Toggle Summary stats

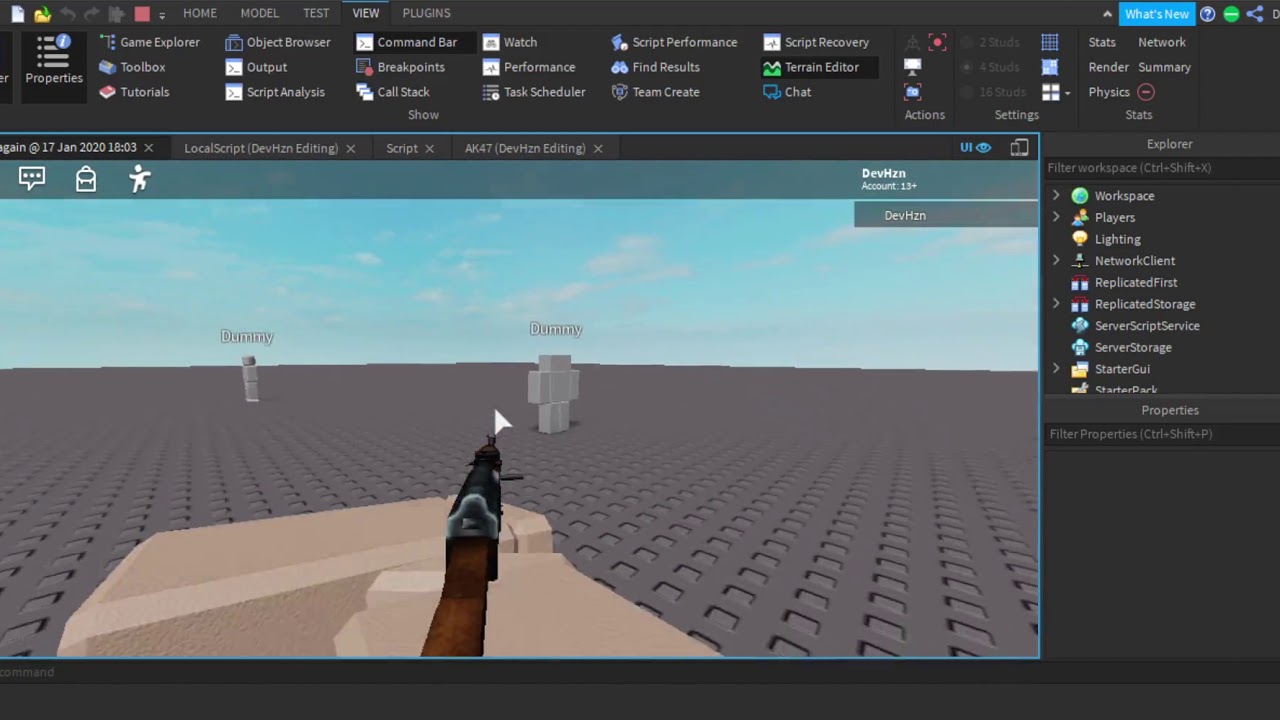pyautogui.click(x=1164, y=67)
